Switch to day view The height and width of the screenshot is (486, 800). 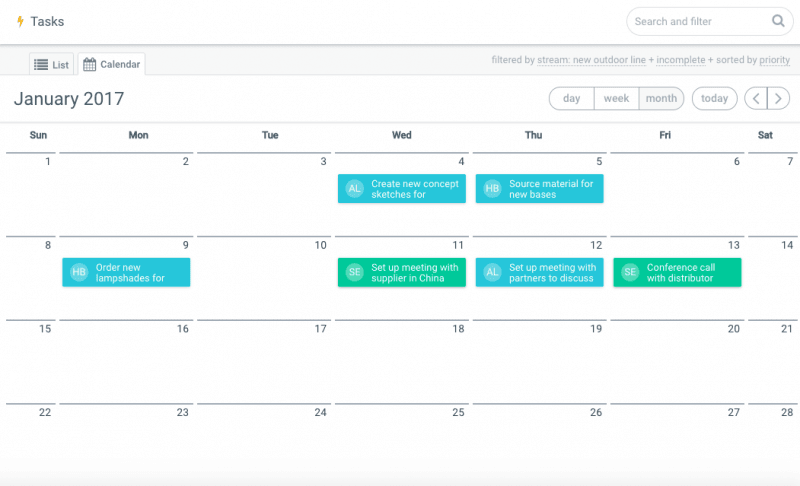[x=571, y=98]
